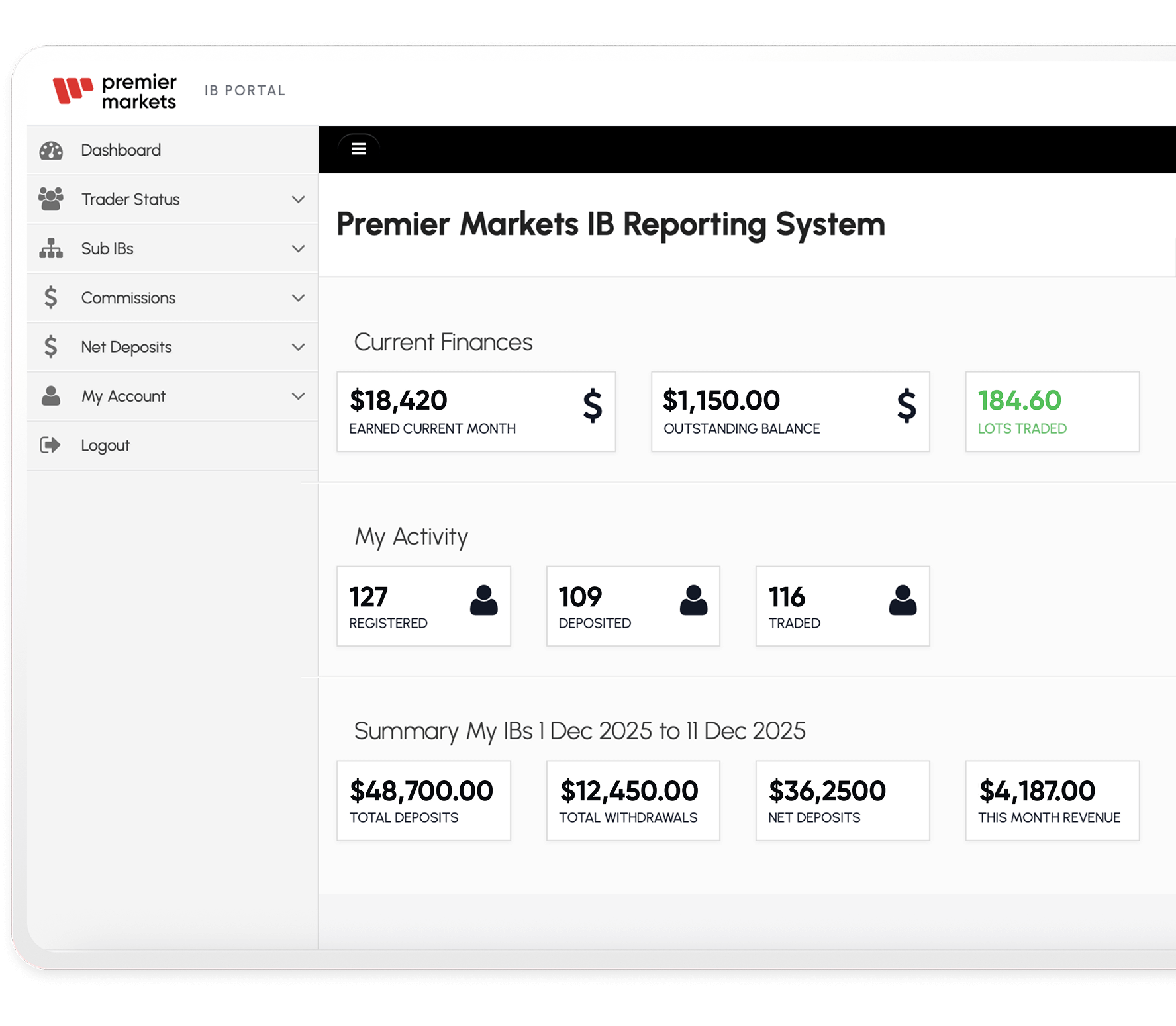
Task: Expand the Sub IBs chevron arrow
Action: pyautogui.click(x=299, y=249)
